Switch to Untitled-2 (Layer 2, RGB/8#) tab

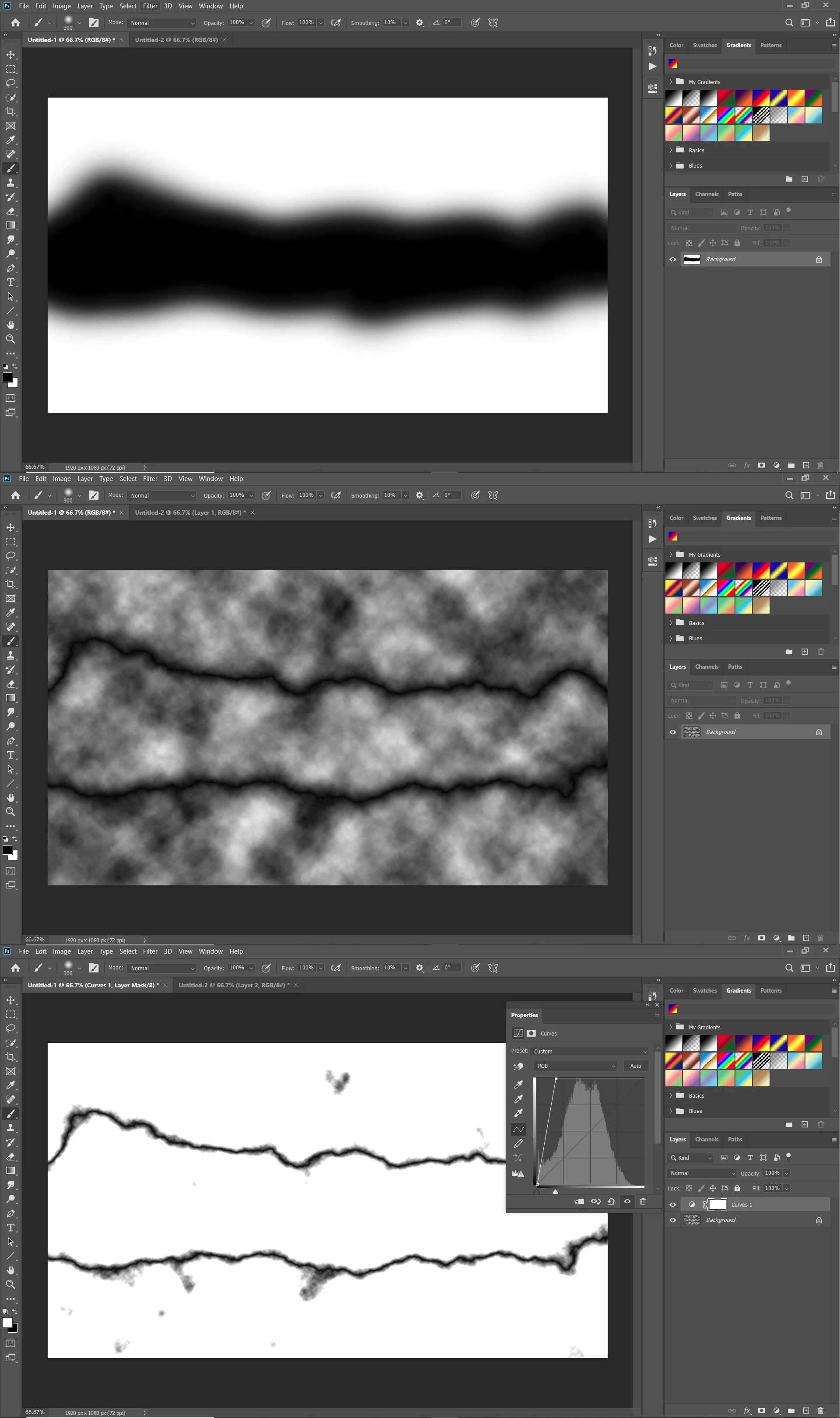(234, 985)
